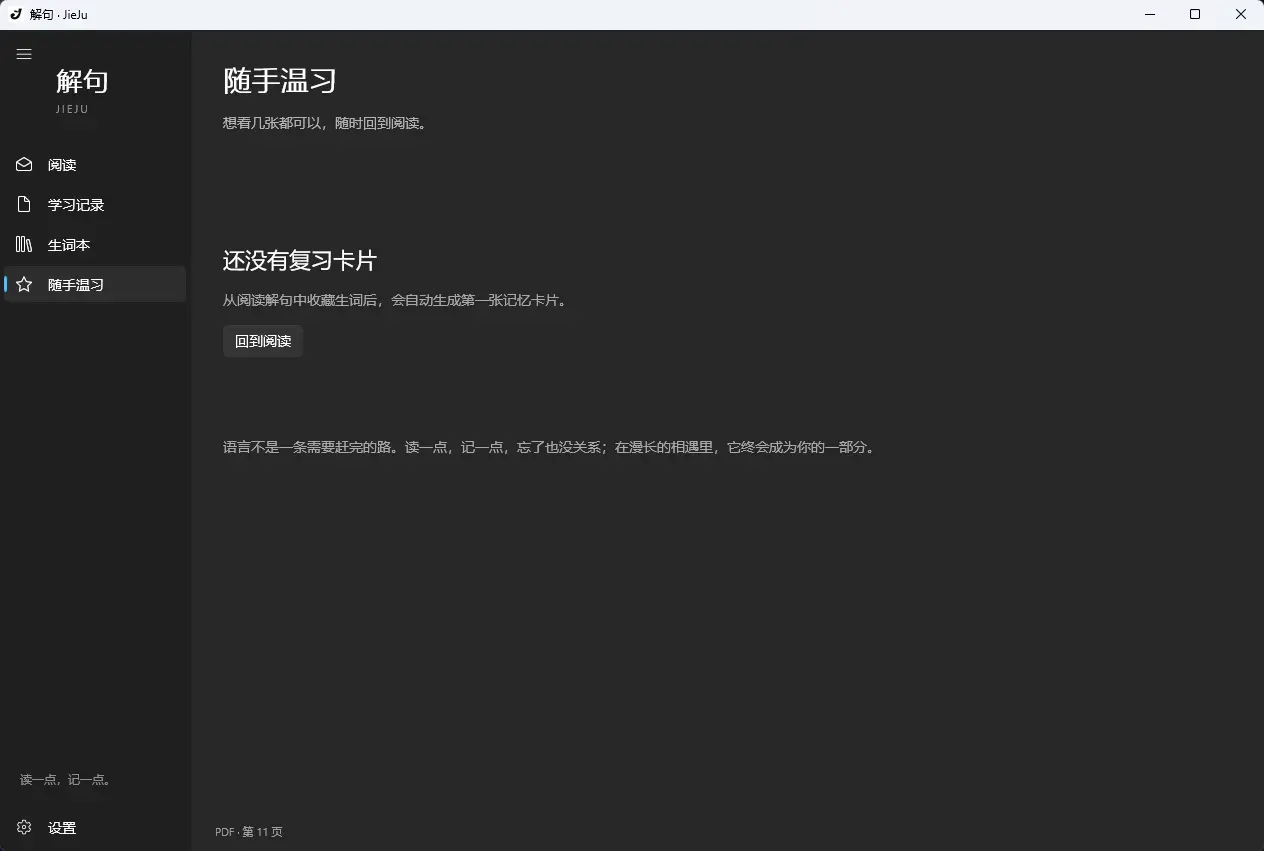
Task: Click the JieJu app icon in title bar
Action: tap(15, 14)
